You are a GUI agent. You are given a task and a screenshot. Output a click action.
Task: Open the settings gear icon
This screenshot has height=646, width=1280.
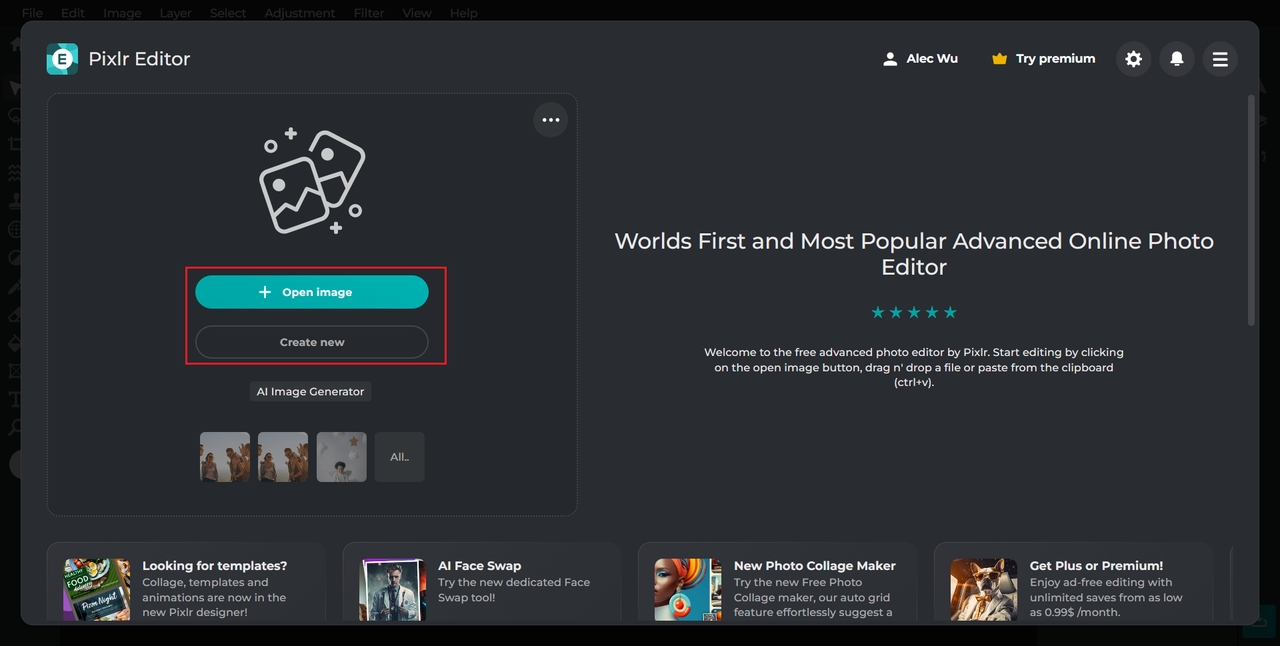(1133, 59)
